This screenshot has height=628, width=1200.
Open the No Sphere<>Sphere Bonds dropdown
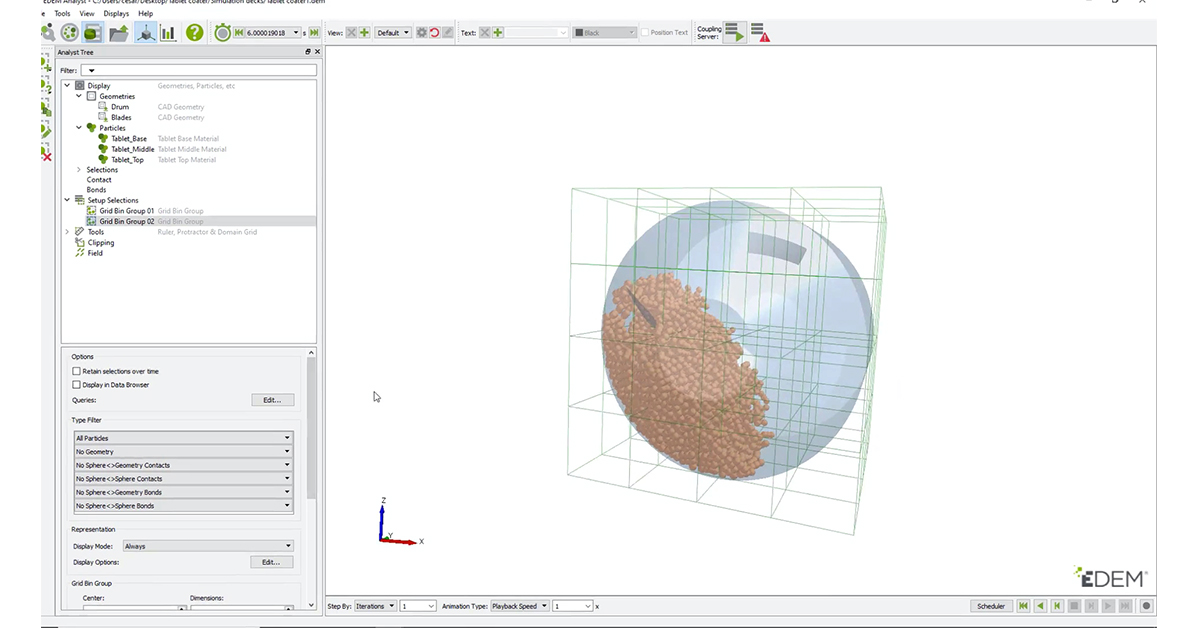184,506
